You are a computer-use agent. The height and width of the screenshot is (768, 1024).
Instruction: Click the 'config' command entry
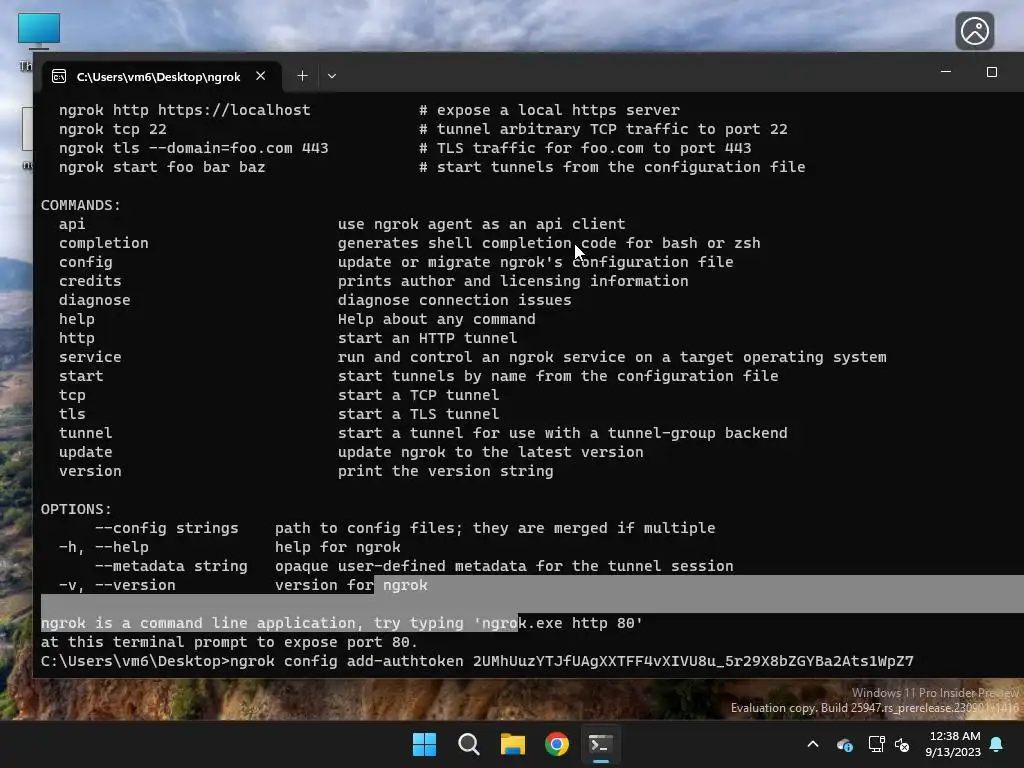pos(86,261)
